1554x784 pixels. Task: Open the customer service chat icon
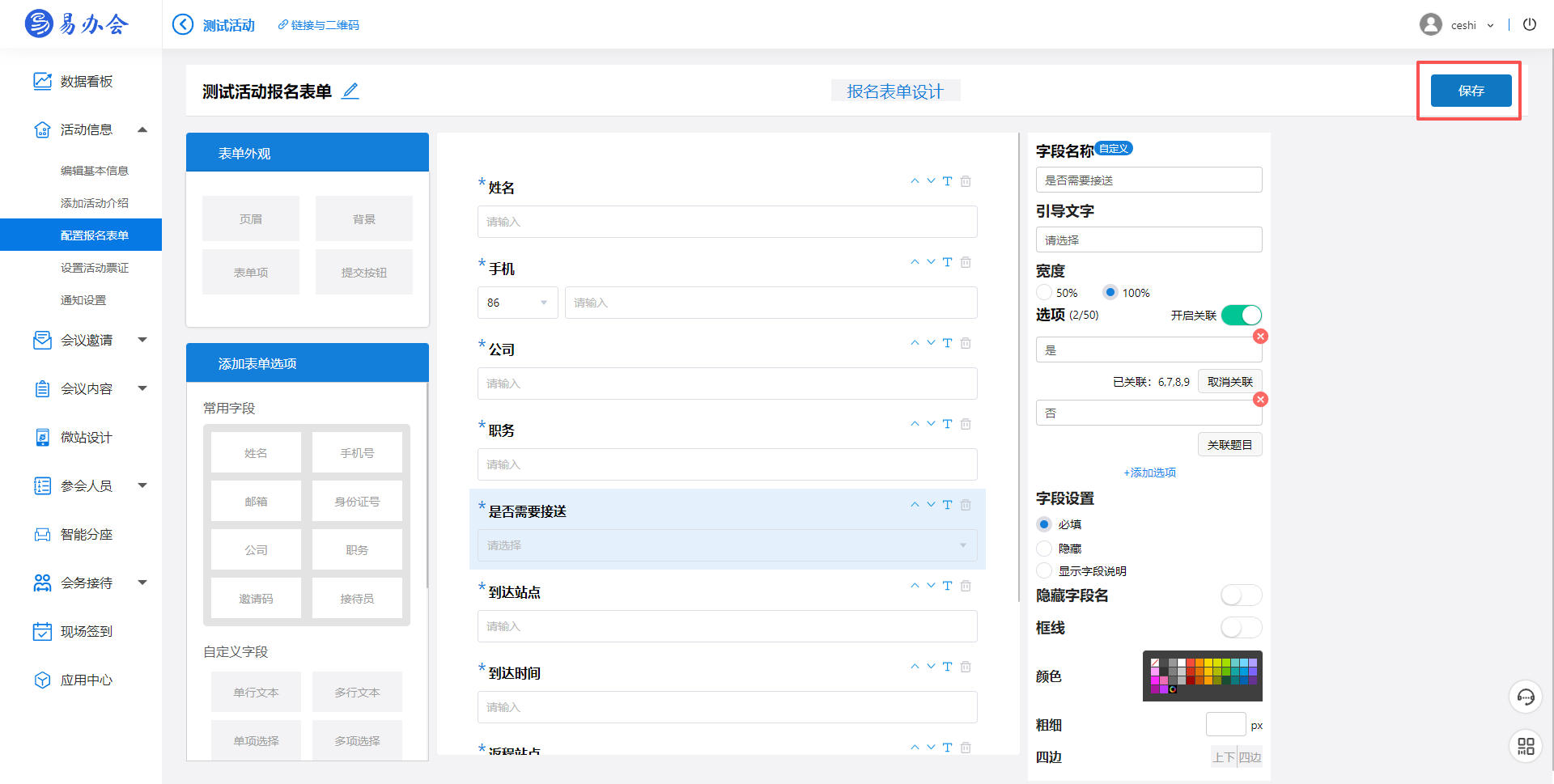click(1526, 697)
